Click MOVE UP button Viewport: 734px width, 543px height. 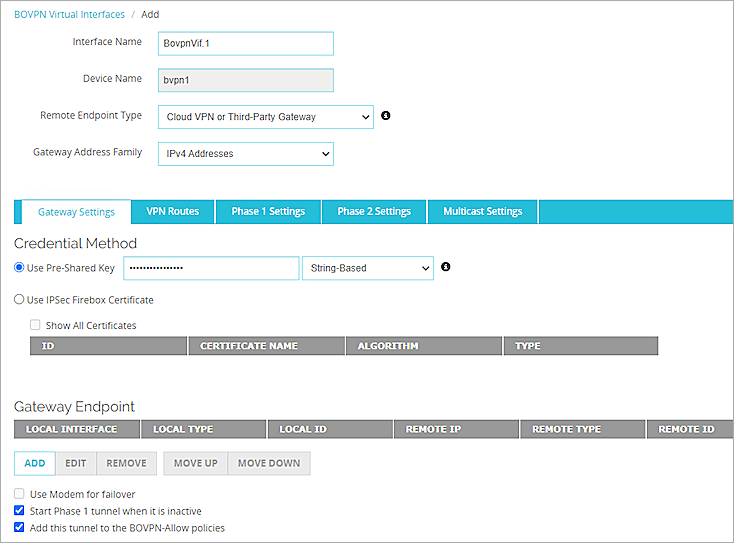[x=196, y=463]
